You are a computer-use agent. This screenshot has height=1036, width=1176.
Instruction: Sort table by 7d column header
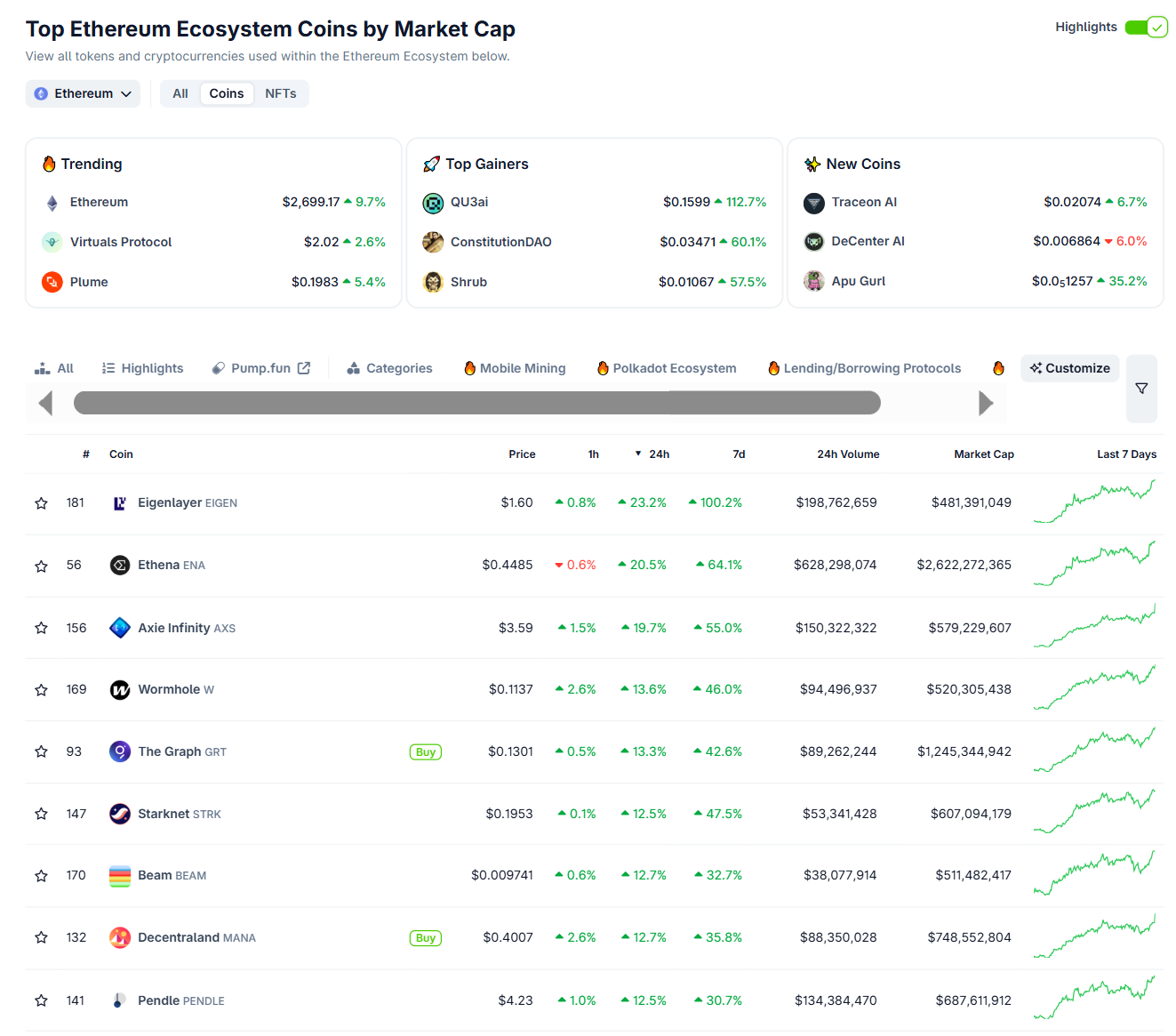pos(739,454)
